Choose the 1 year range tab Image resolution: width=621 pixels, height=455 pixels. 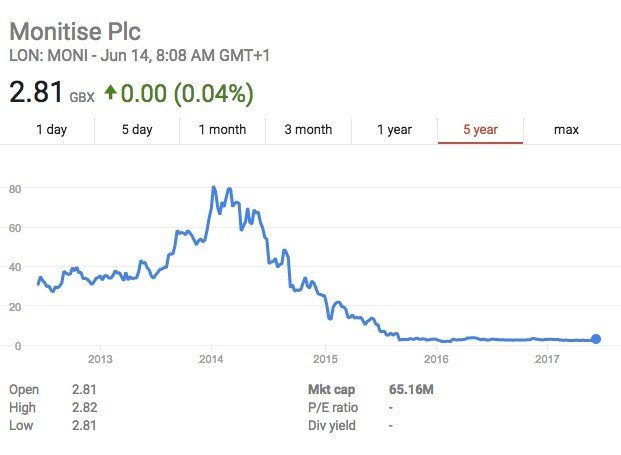point(394,129)
